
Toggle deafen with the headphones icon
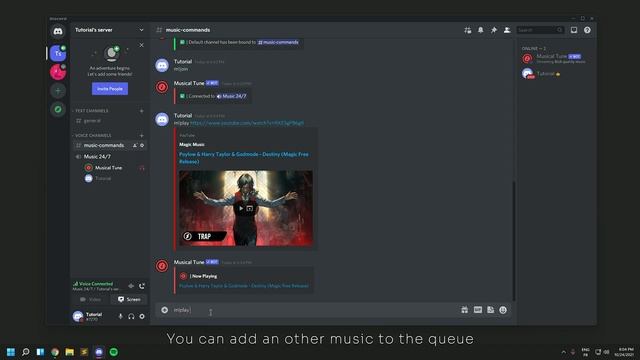click(x=131, y=316)
